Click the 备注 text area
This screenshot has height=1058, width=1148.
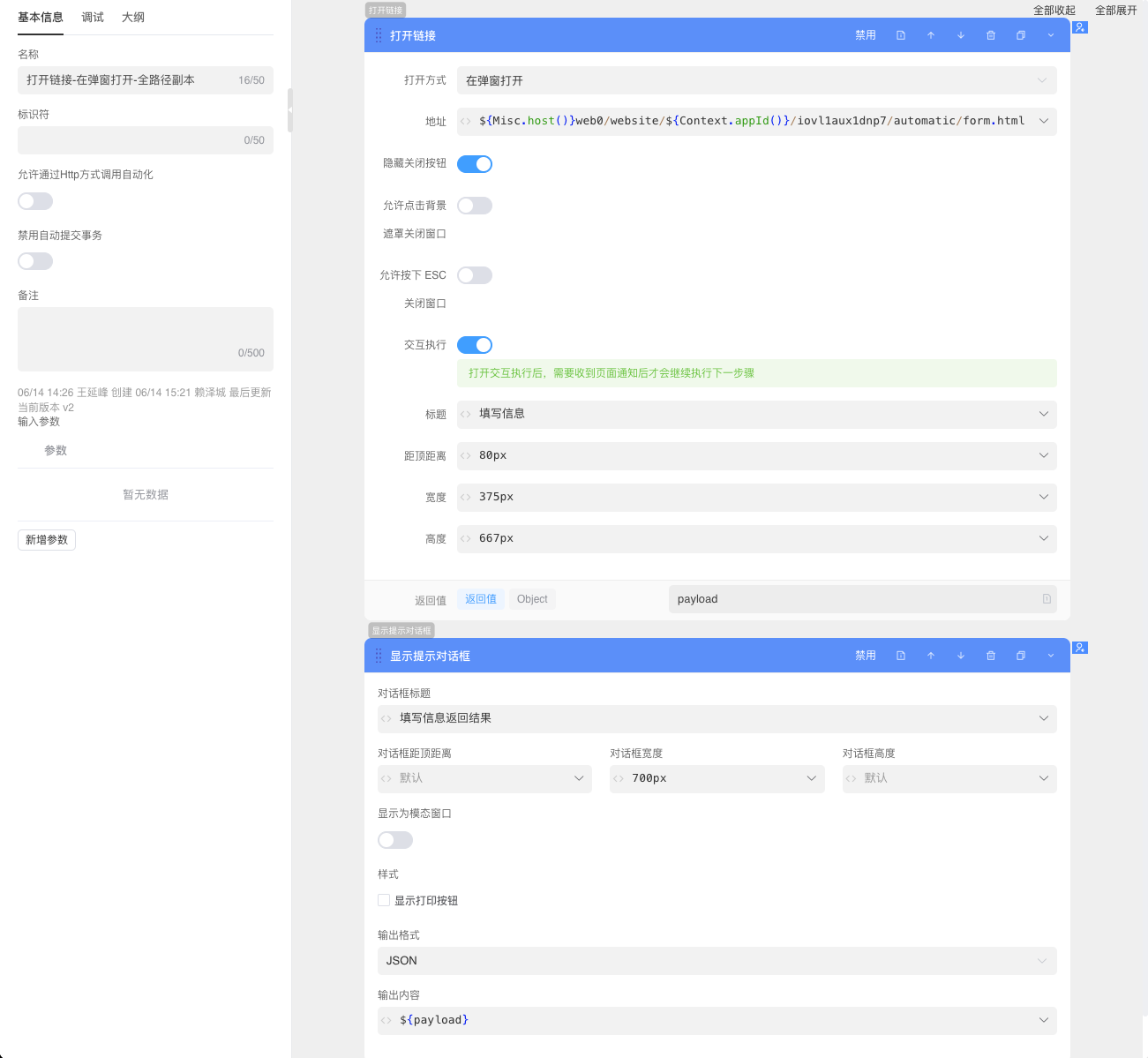tap(146, 339)
